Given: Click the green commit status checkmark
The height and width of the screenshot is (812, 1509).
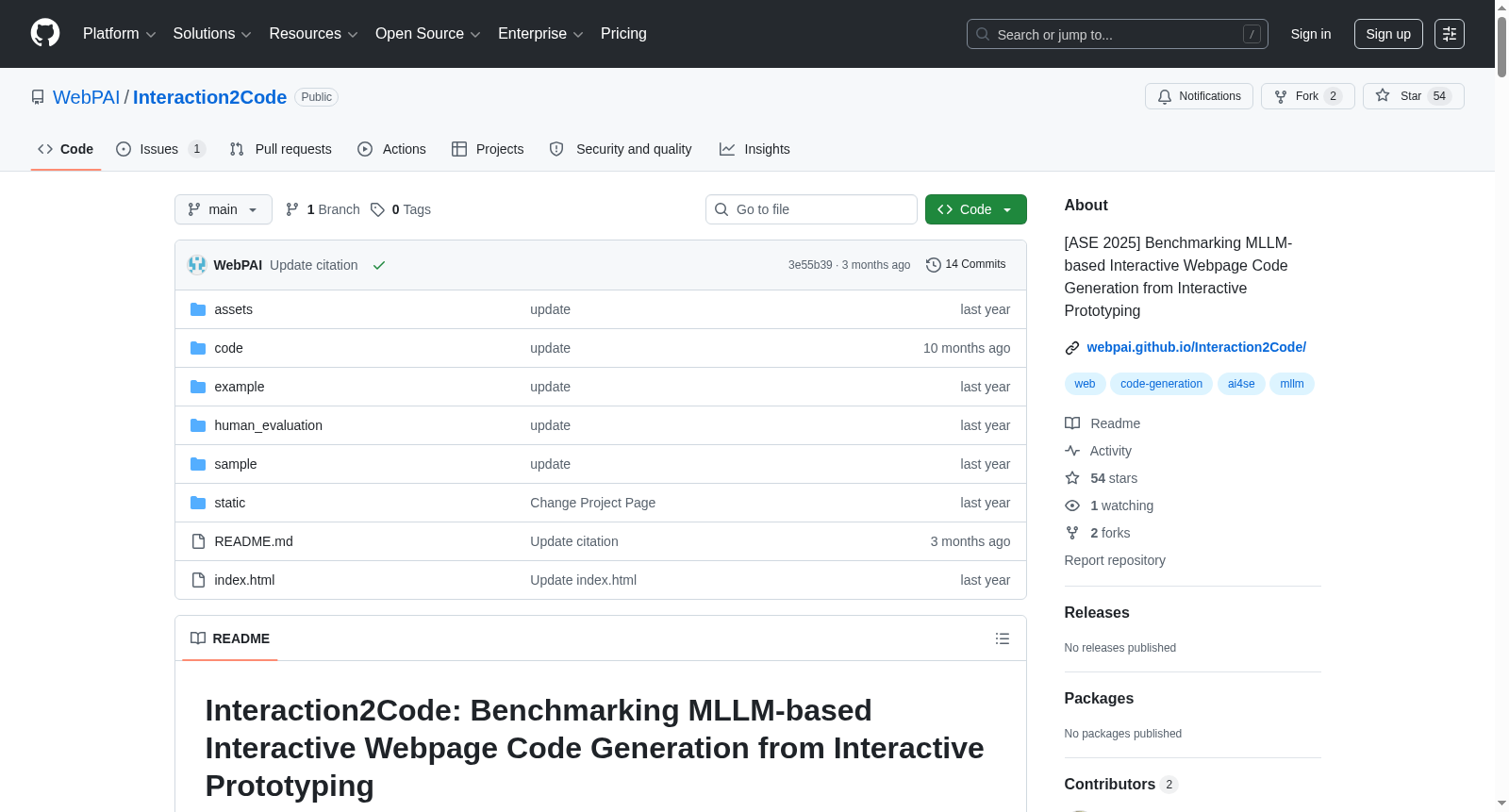Looking at the screenshot, I should tap(379, 265).
